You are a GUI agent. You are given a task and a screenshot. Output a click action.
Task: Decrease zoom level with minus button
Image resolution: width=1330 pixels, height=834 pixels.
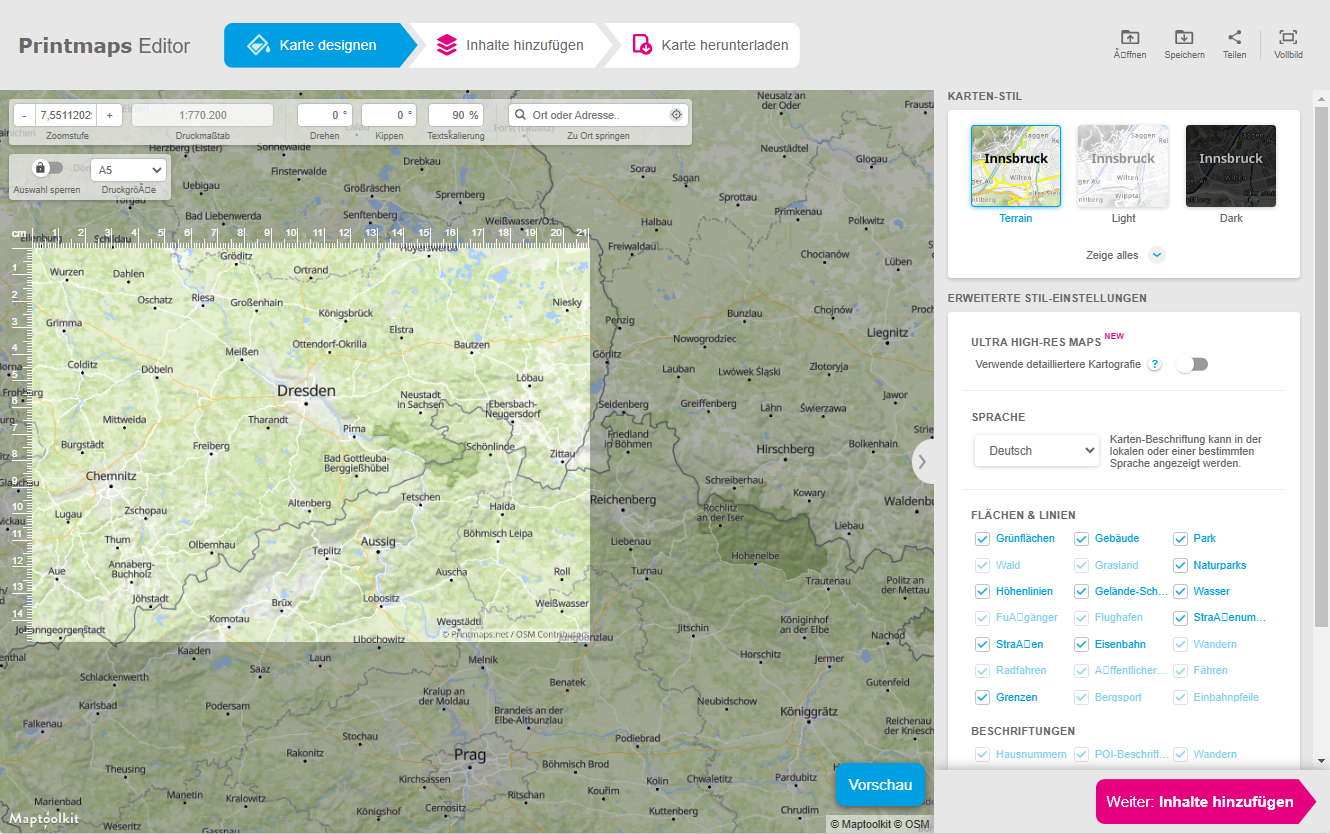(24, 115)
